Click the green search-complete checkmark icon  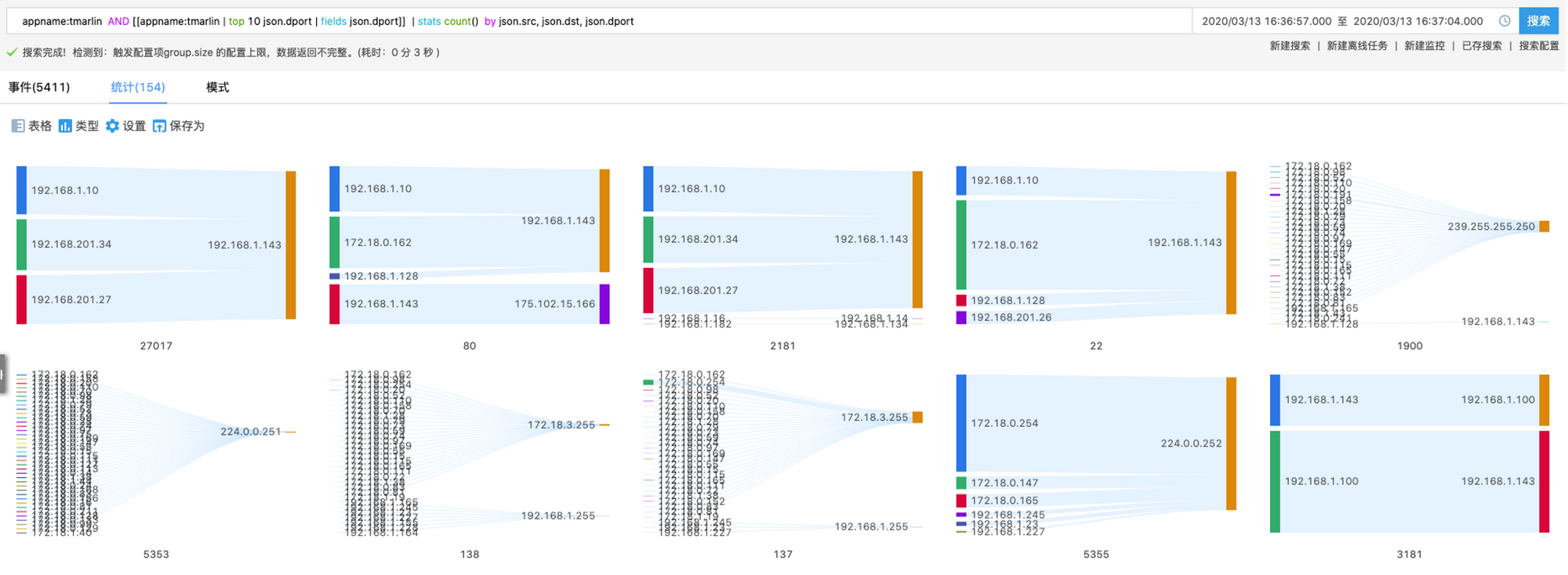[x=12, y=52]
